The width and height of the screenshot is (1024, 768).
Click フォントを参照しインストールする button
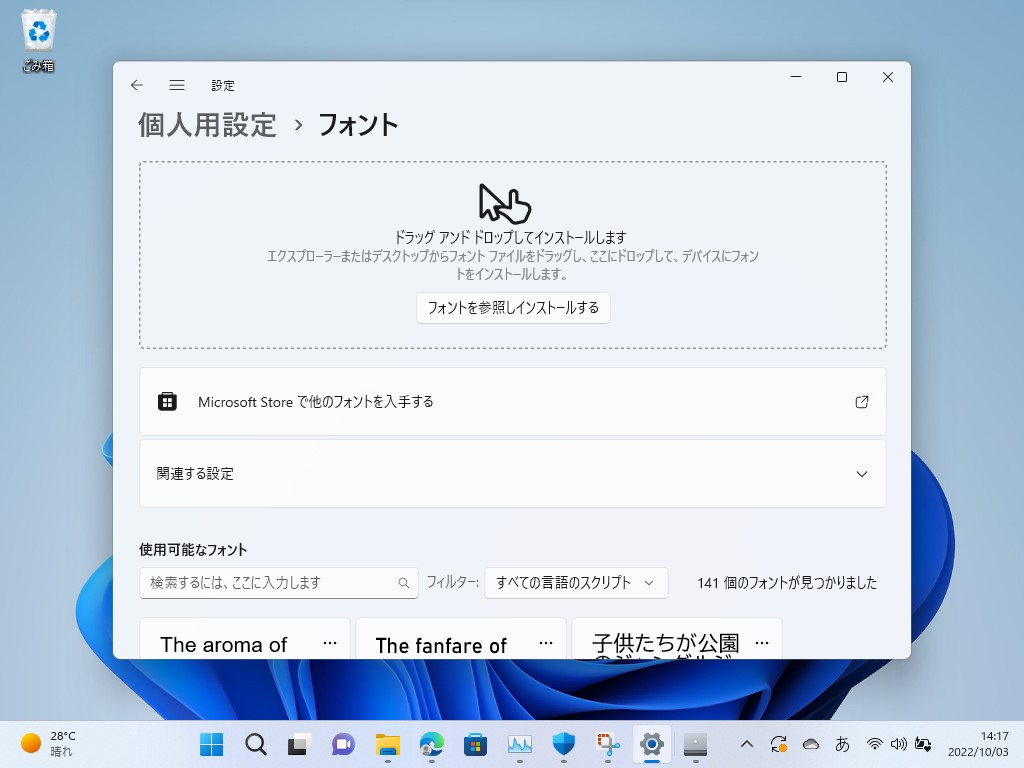tap(513, 308)
